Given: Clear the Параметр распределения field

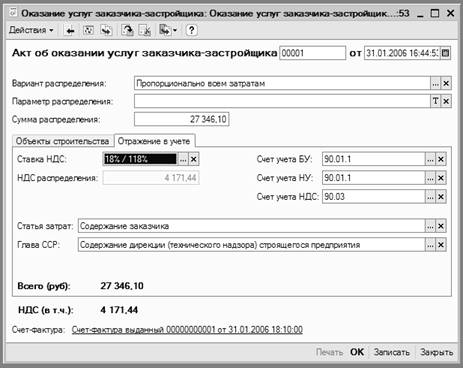Looking at the screenshot, I should click(x=446, y=101).
